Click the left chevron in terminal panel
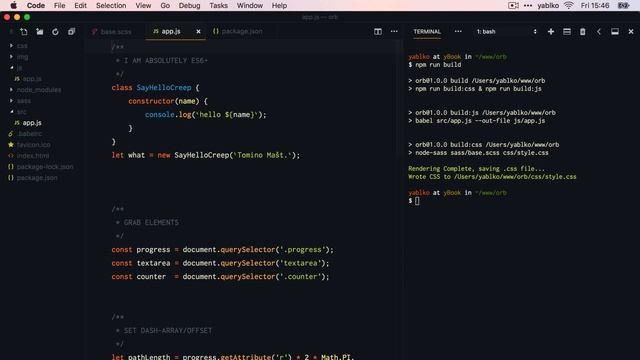Screen dimensions: 640x360 click(599, 31)
